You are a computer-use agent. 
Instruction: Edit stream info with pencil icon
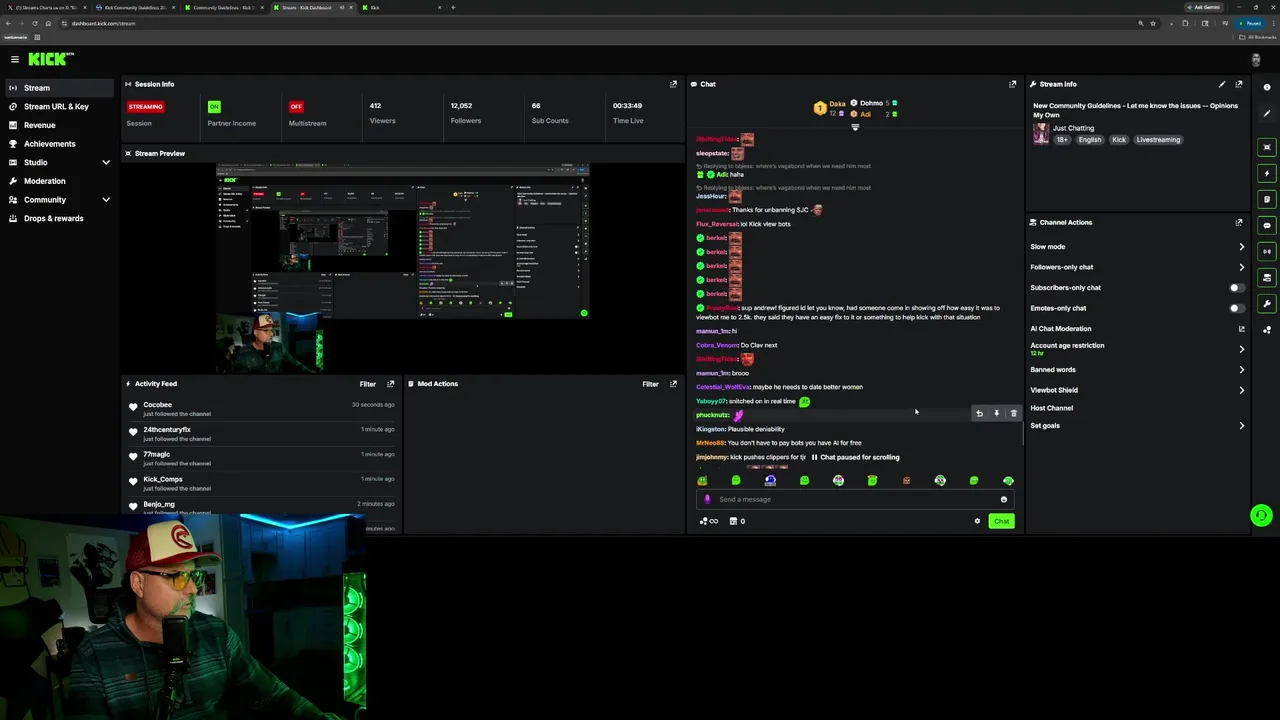coord(1222,84)
